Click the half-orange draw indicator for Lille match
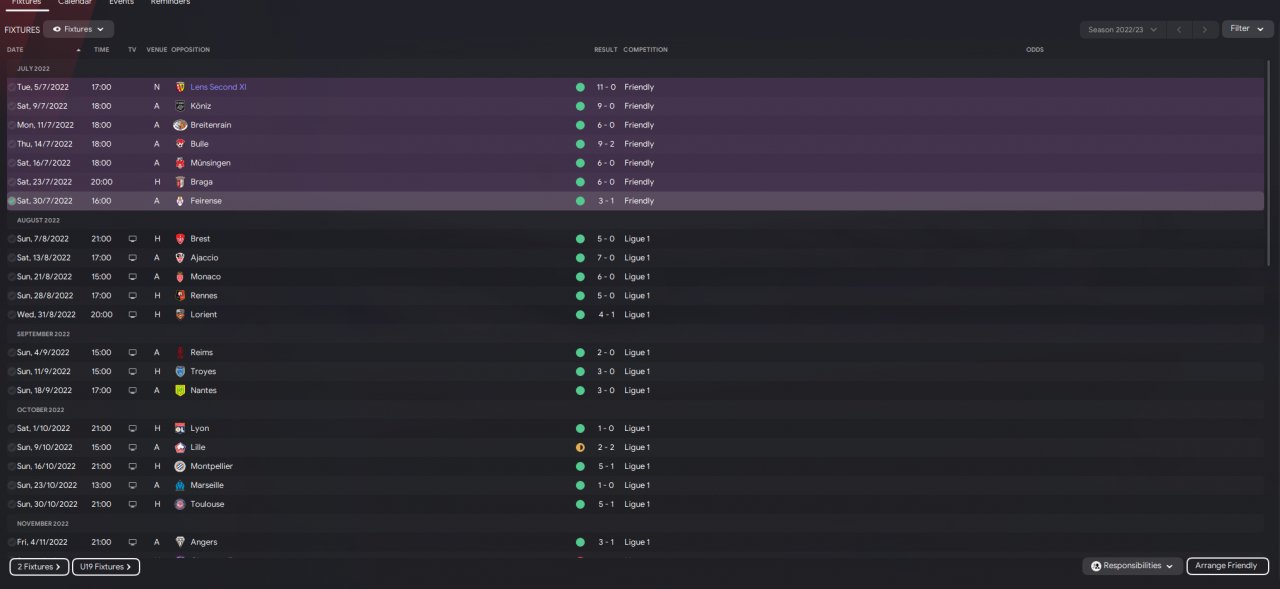The height and width of the screenshot is (589, 1280). coord(580,447)
